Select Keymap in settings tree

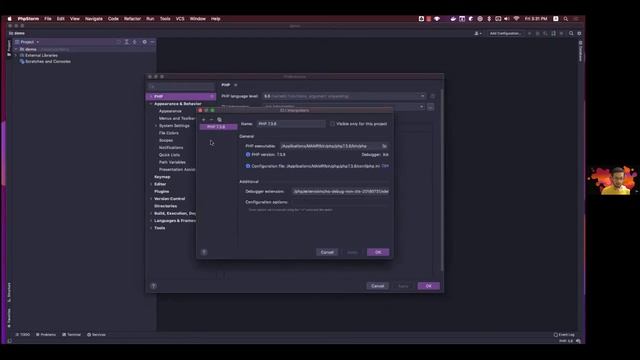click(162, 177)
